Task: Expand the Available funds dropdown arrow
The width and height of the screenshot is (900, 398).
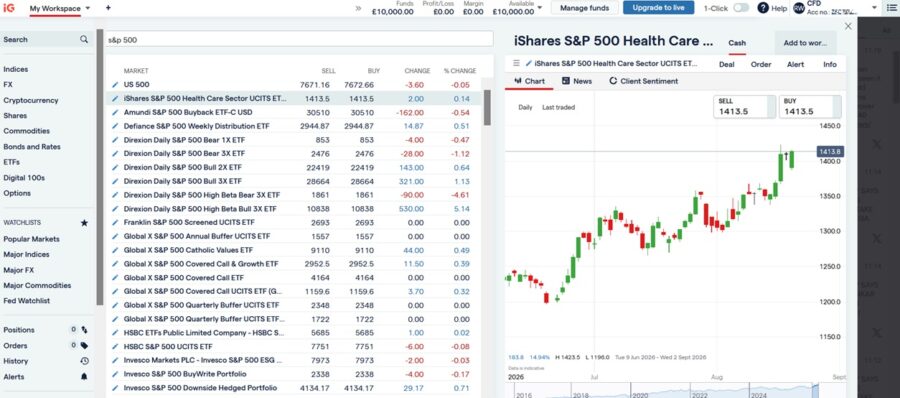Action: pyautogui.click(x=540, y=8)
